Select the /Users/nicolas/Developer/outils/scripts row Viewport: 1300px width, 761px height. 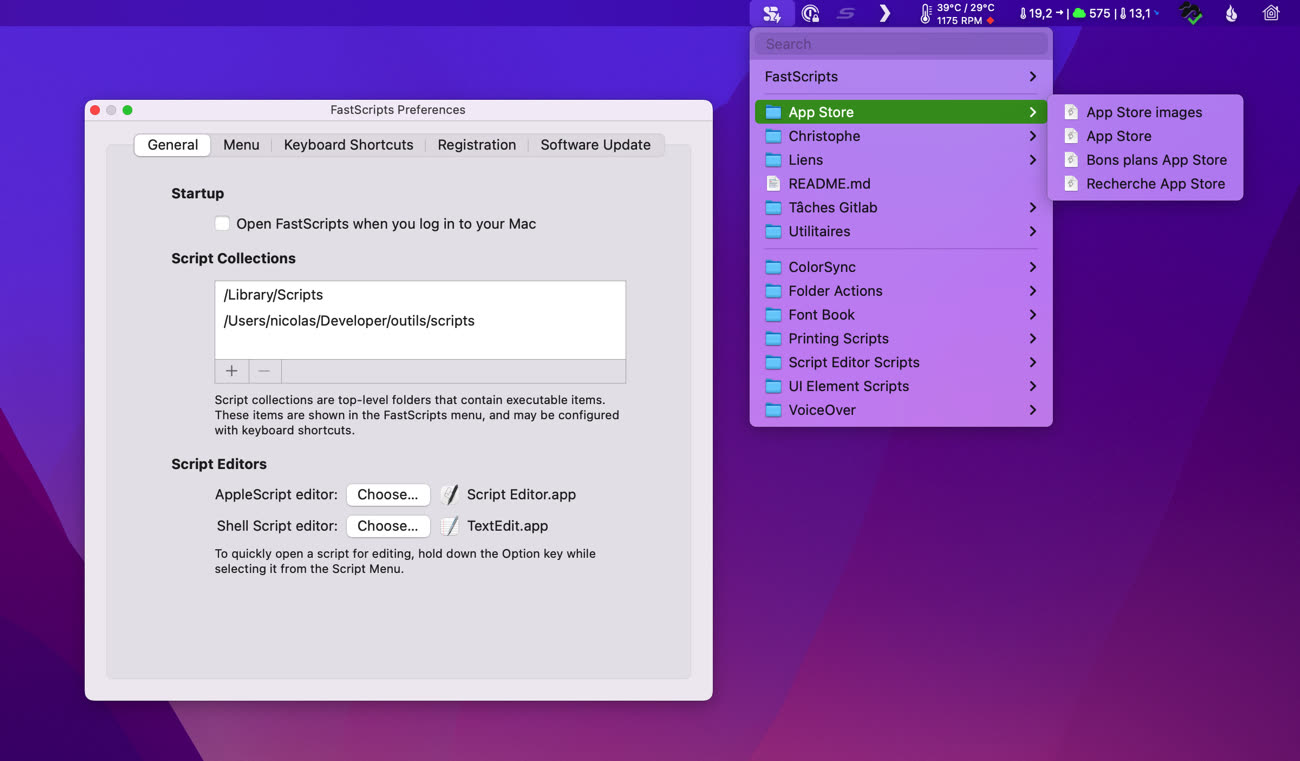[x=420, y=321]
